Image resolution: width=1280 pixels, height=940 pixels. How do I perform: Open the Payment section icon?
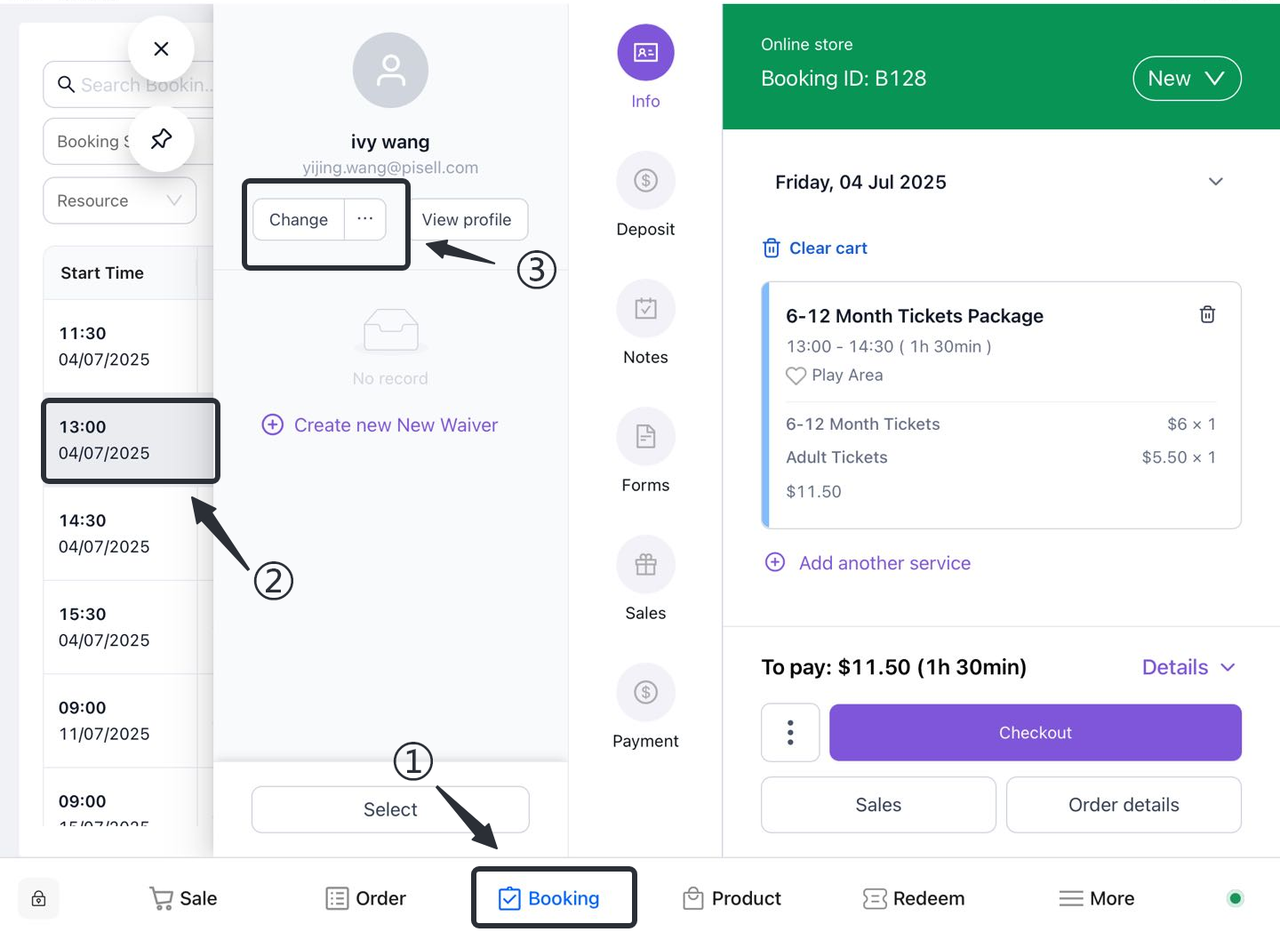[x=646, y=693]
